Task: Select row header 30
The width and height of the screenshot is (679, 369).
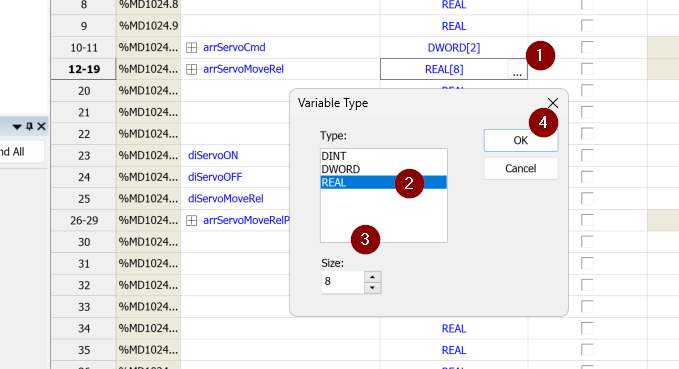Action: point(84,242)
